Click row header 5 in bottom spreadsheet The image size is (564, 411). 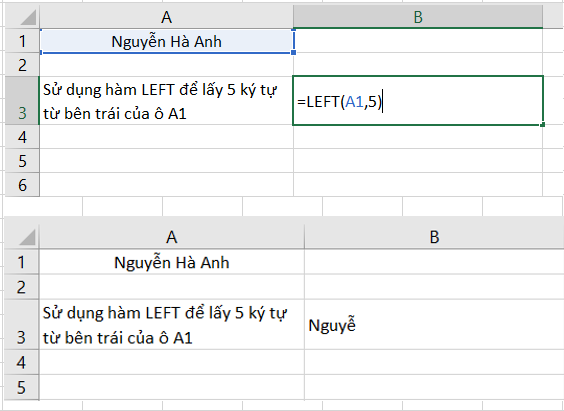tap(22, 387)
